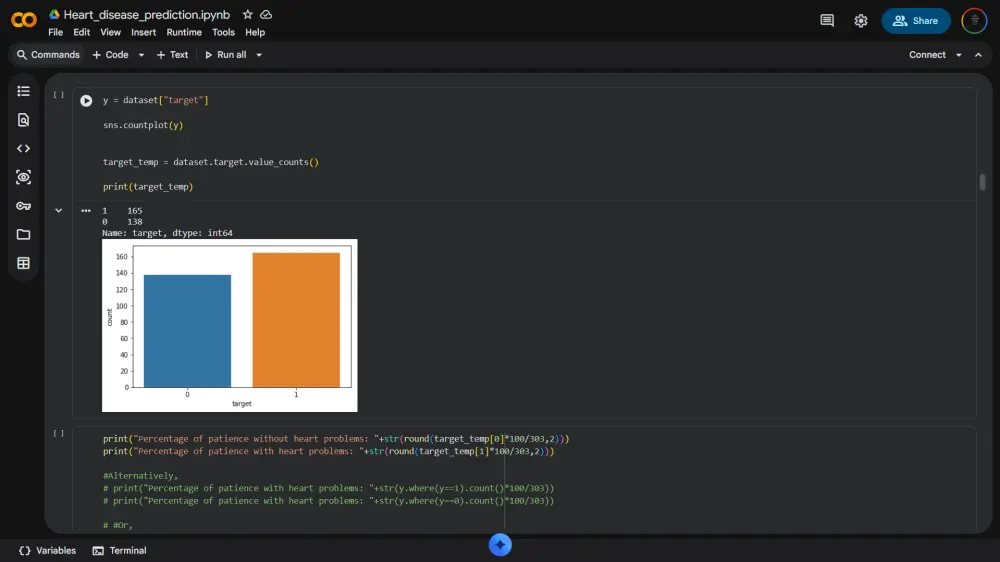Open the View menu
Viewport: 1000px width, 562px height.
110,32
